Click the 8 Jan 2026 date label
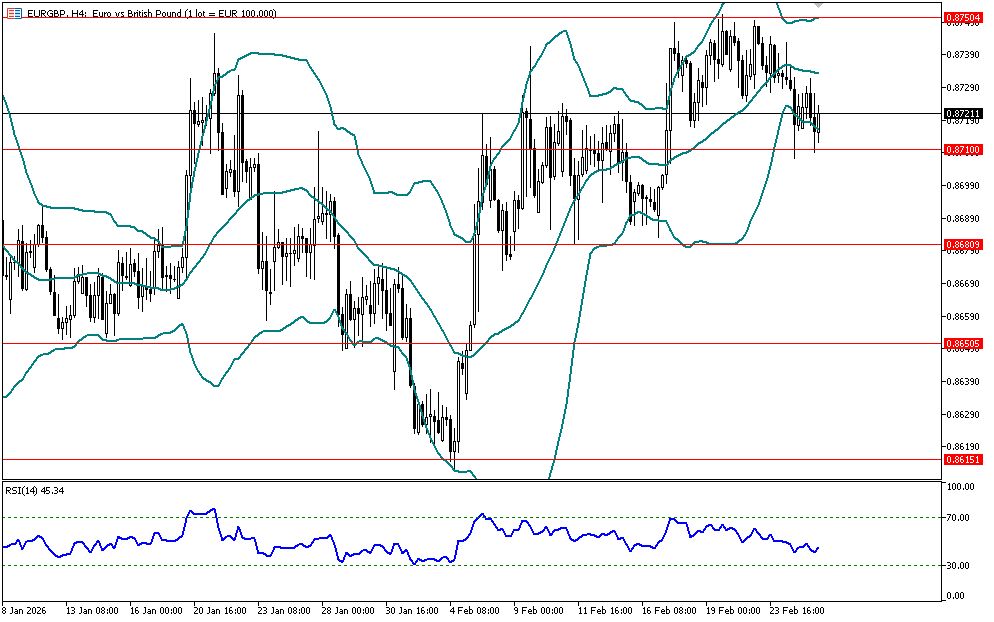Image resolution: width=994 pixels, height=622 pixels. tap(25, 609)
